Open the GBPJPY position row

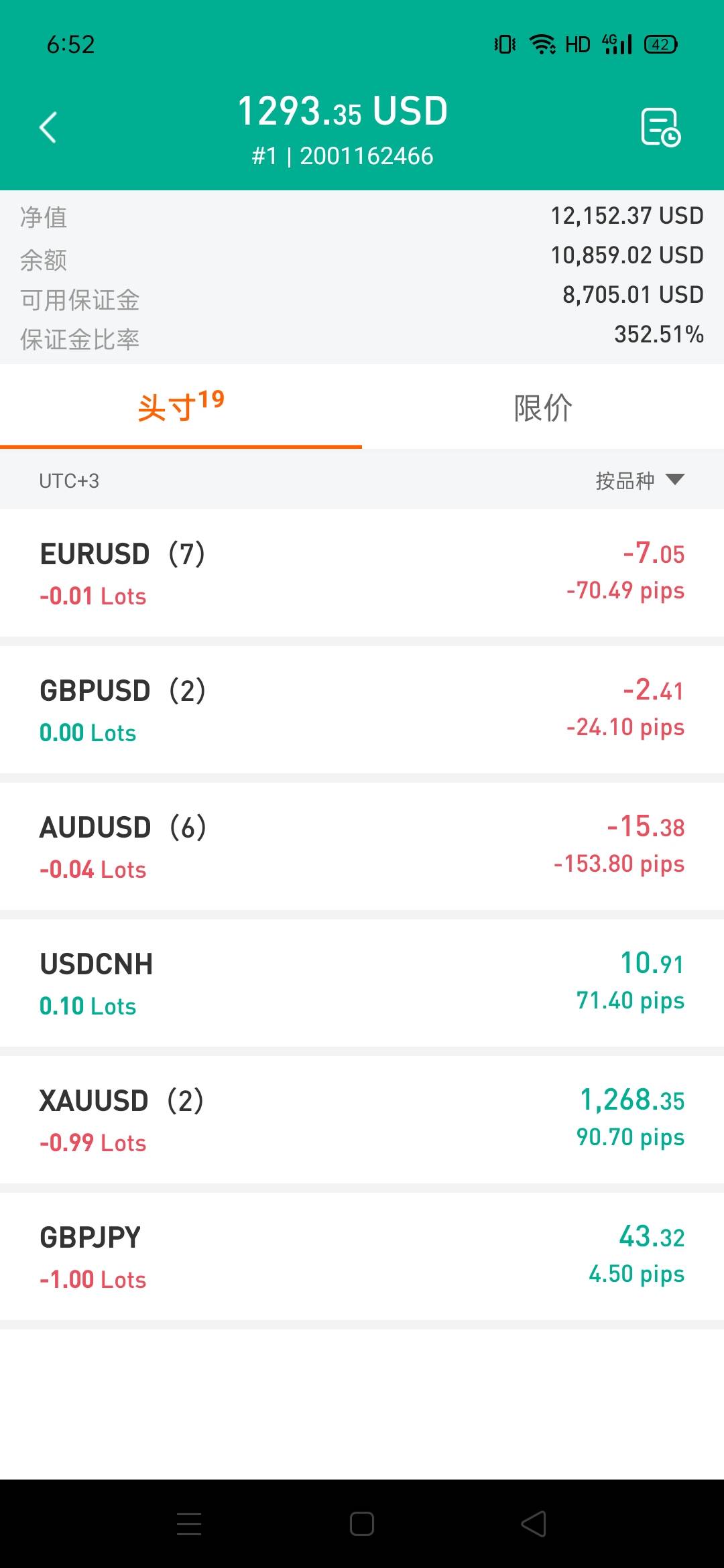362,1256
